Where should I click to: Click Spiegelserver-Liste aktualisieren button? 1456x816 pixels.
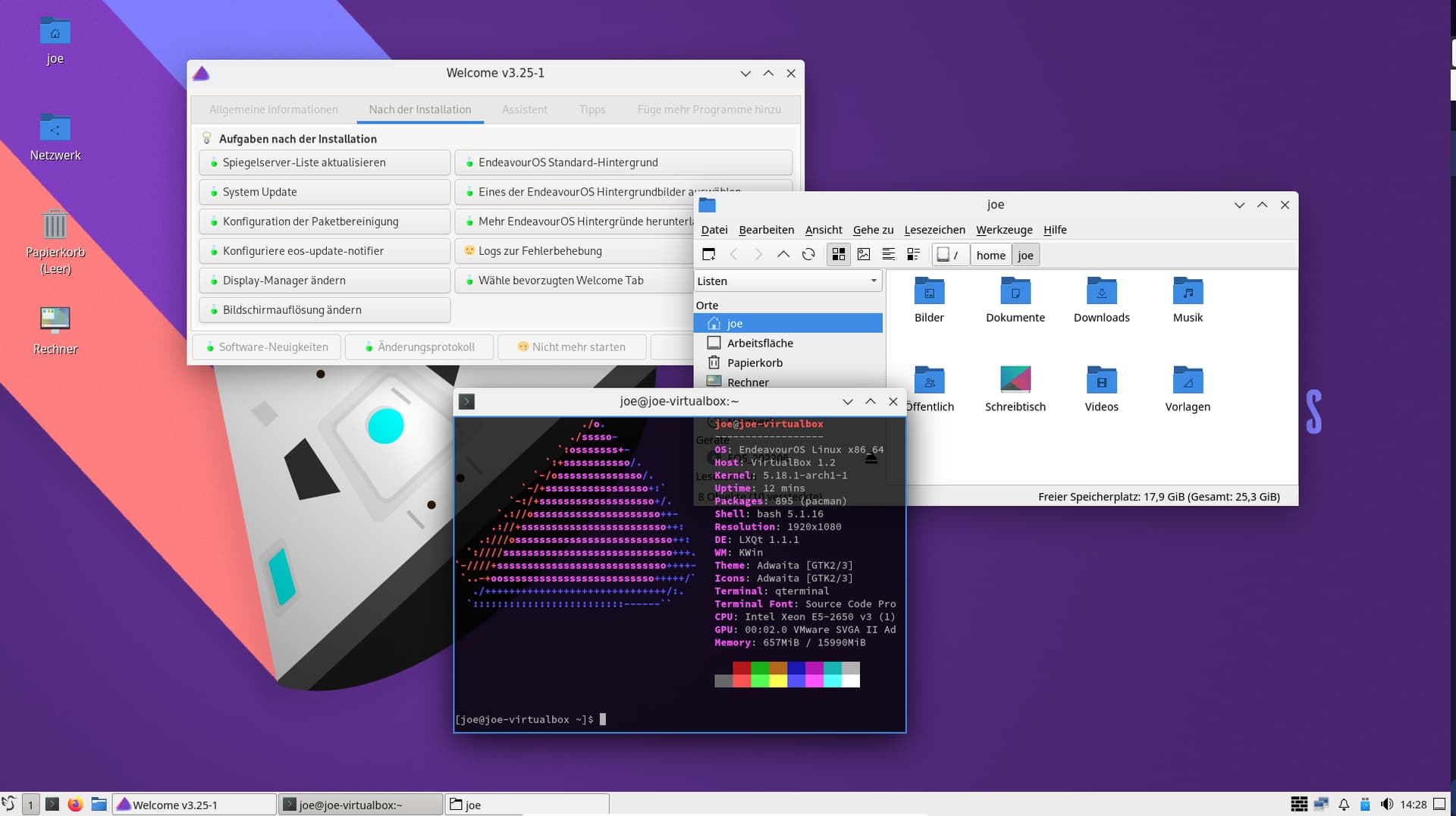(x=325, y=162)
